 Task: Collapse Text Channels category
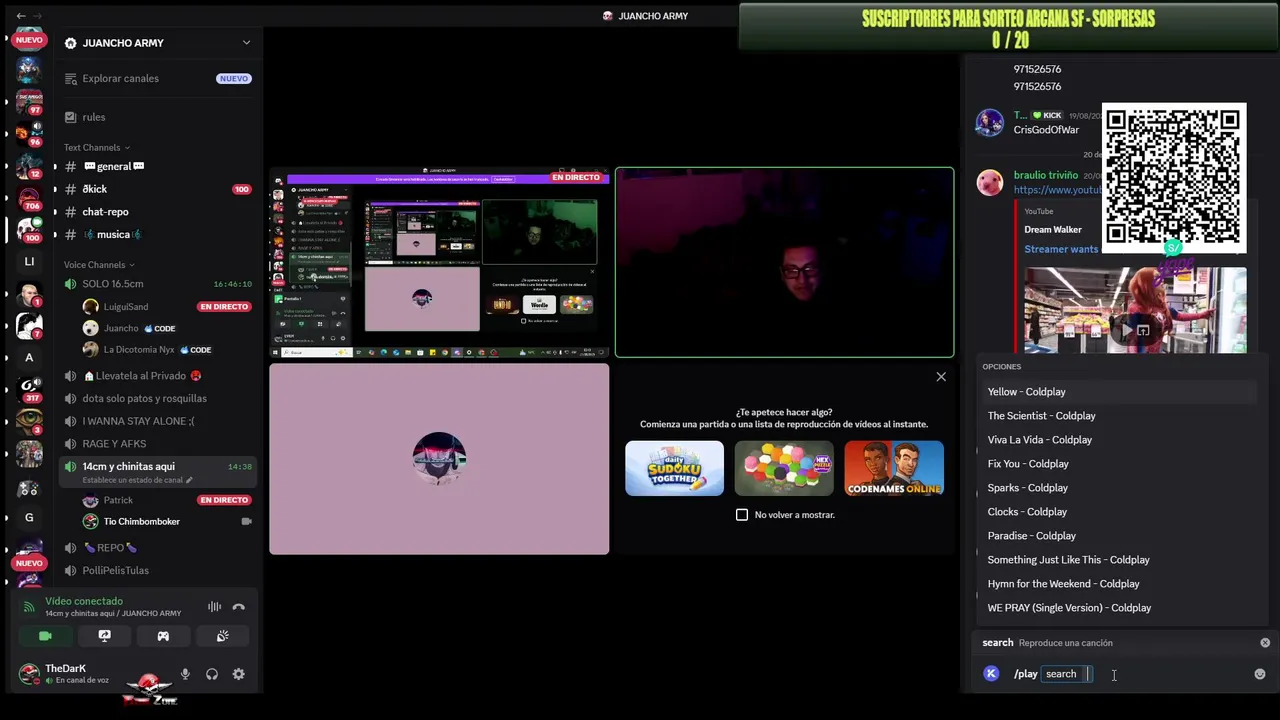pos(98,148)
